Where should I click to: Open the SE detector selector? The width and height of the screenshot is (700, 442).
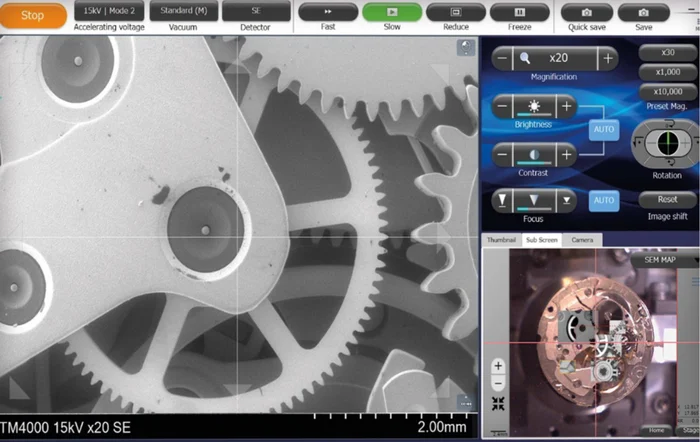pyautogui.click(x=256, y=11)
